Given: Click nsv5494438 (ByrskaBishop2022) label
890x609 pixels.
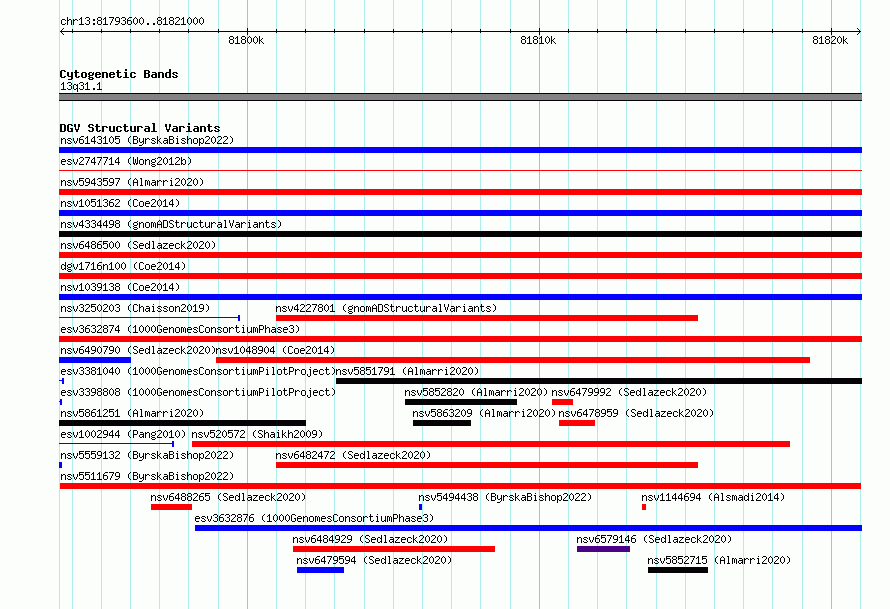Looking at the screenshot, I should (505, 497).
